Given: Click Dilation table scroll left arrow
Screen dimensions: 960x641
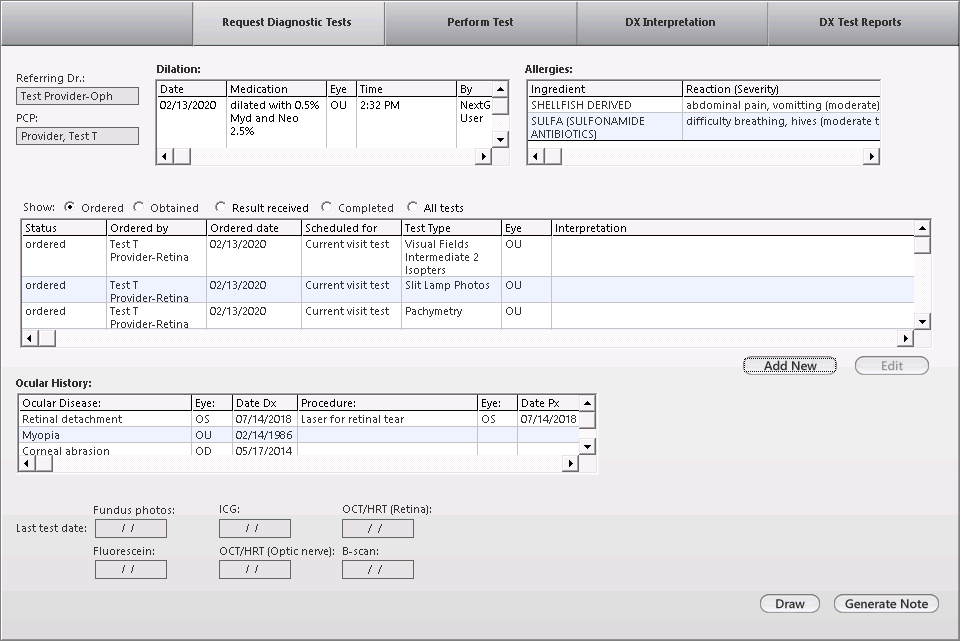Looking at the screenshot, I should (164, 156).
